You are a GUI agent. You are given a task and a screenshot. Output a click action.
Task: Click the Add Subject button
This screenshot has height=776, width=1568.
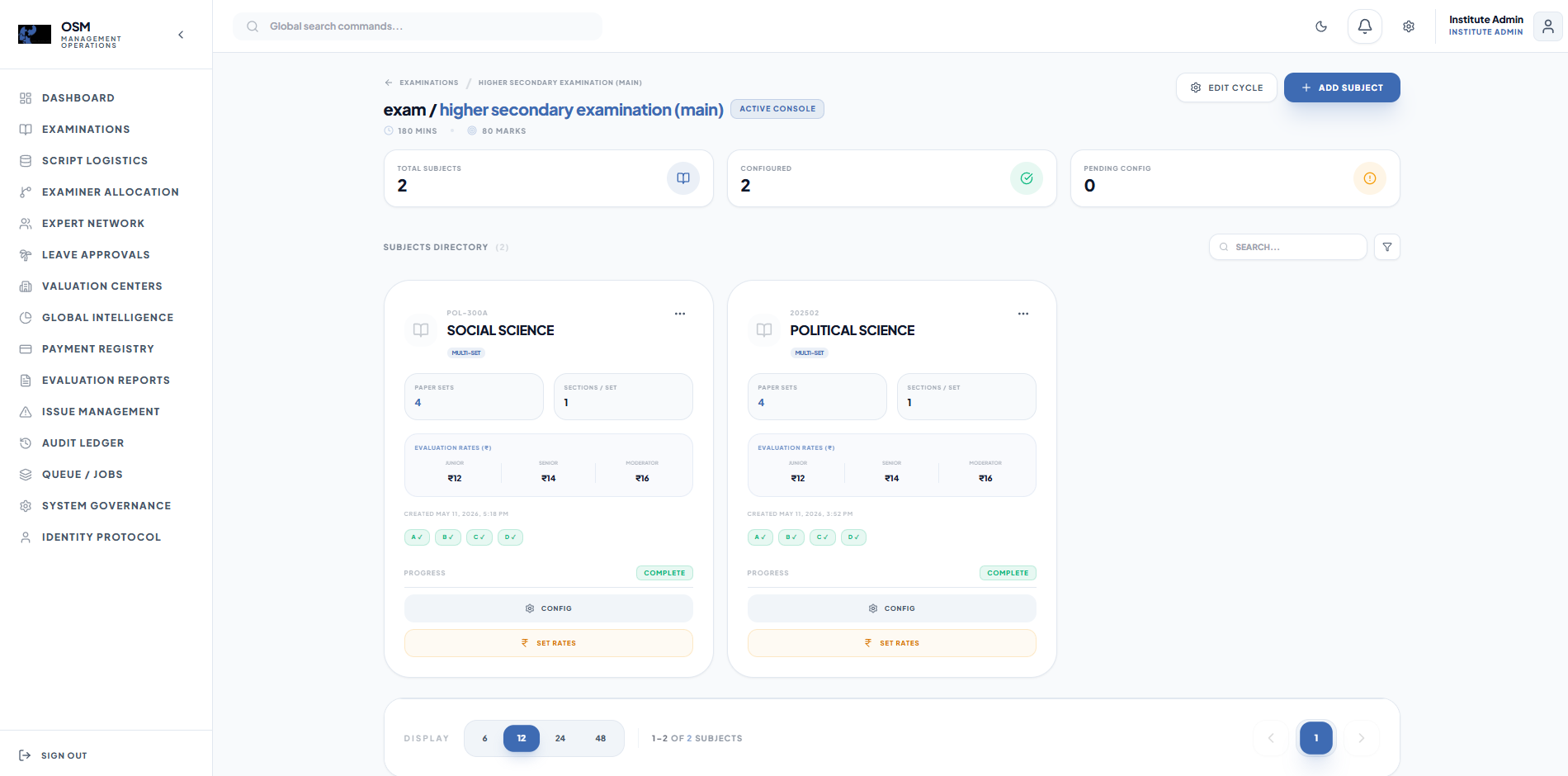click(x=1342, y=88)
